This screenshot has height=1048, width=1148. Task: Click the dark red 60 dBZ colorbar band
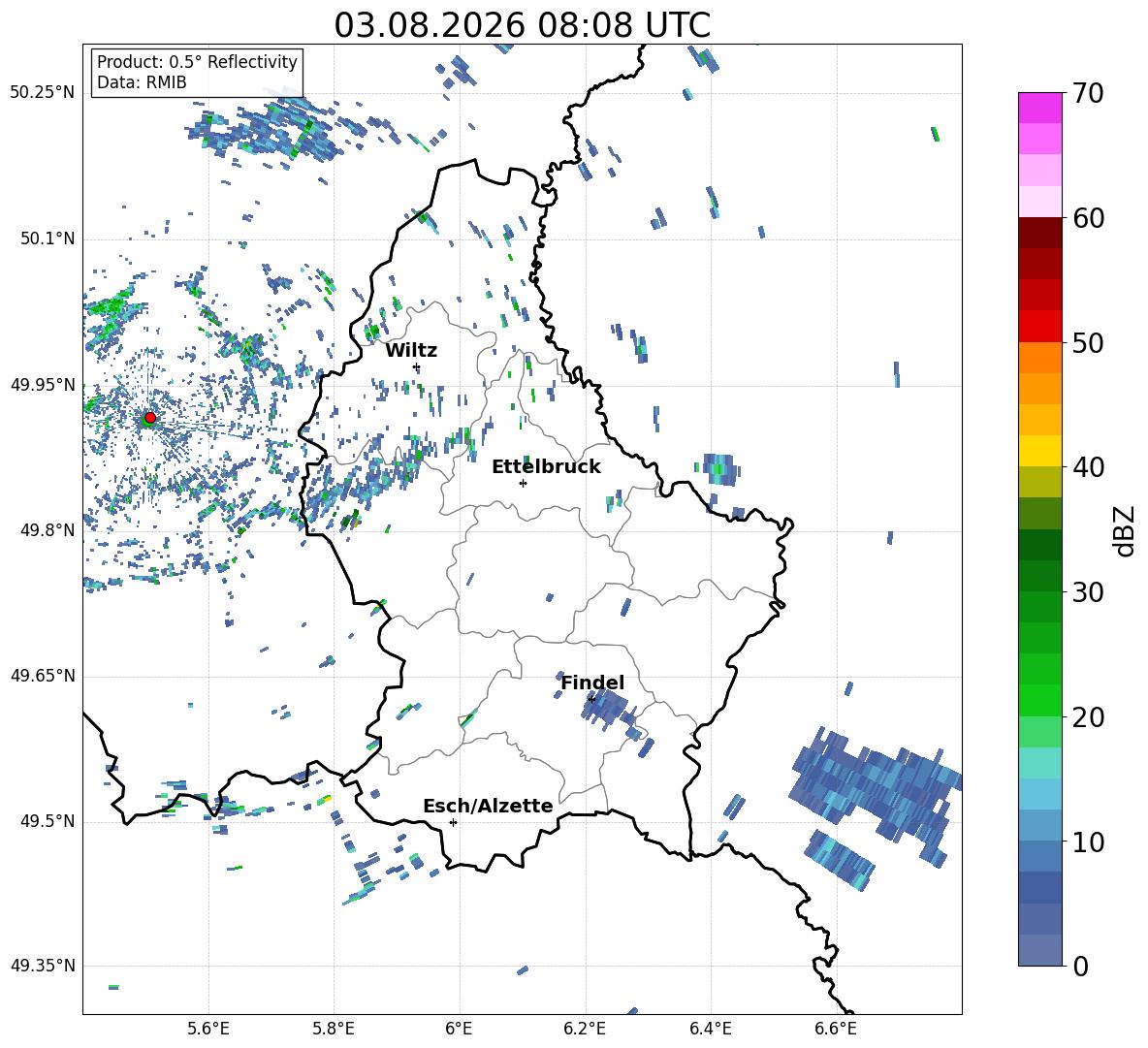point(1039,233)
